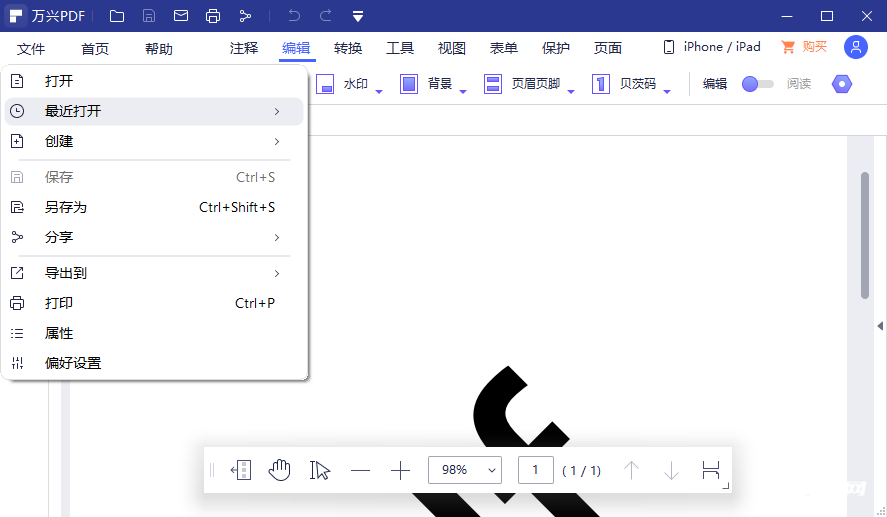887x517 pixels.
Task: Click the 购买 purchase link
Action: (804, 47)
